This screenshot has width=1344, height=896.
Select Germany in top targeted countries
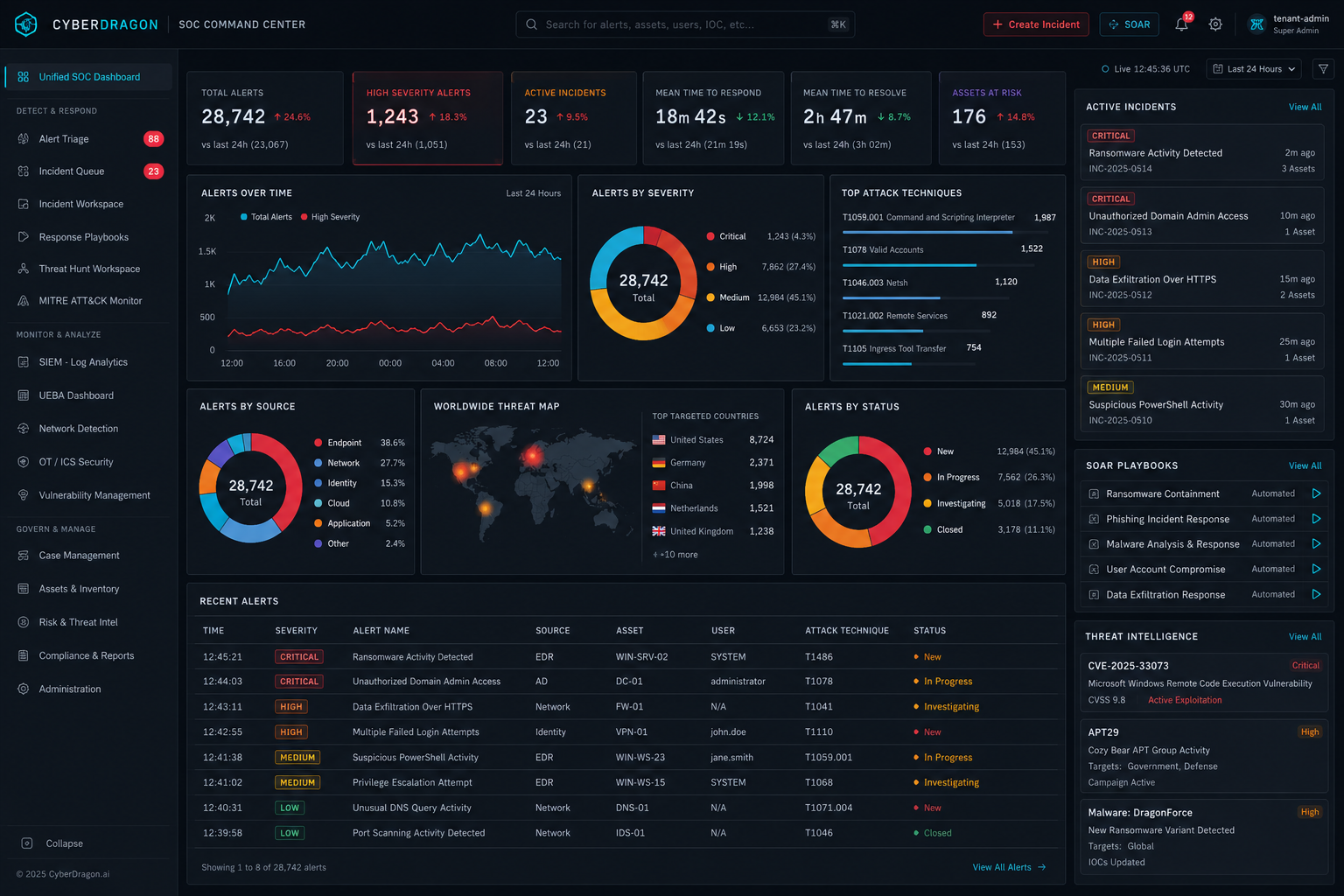point(712,463)
